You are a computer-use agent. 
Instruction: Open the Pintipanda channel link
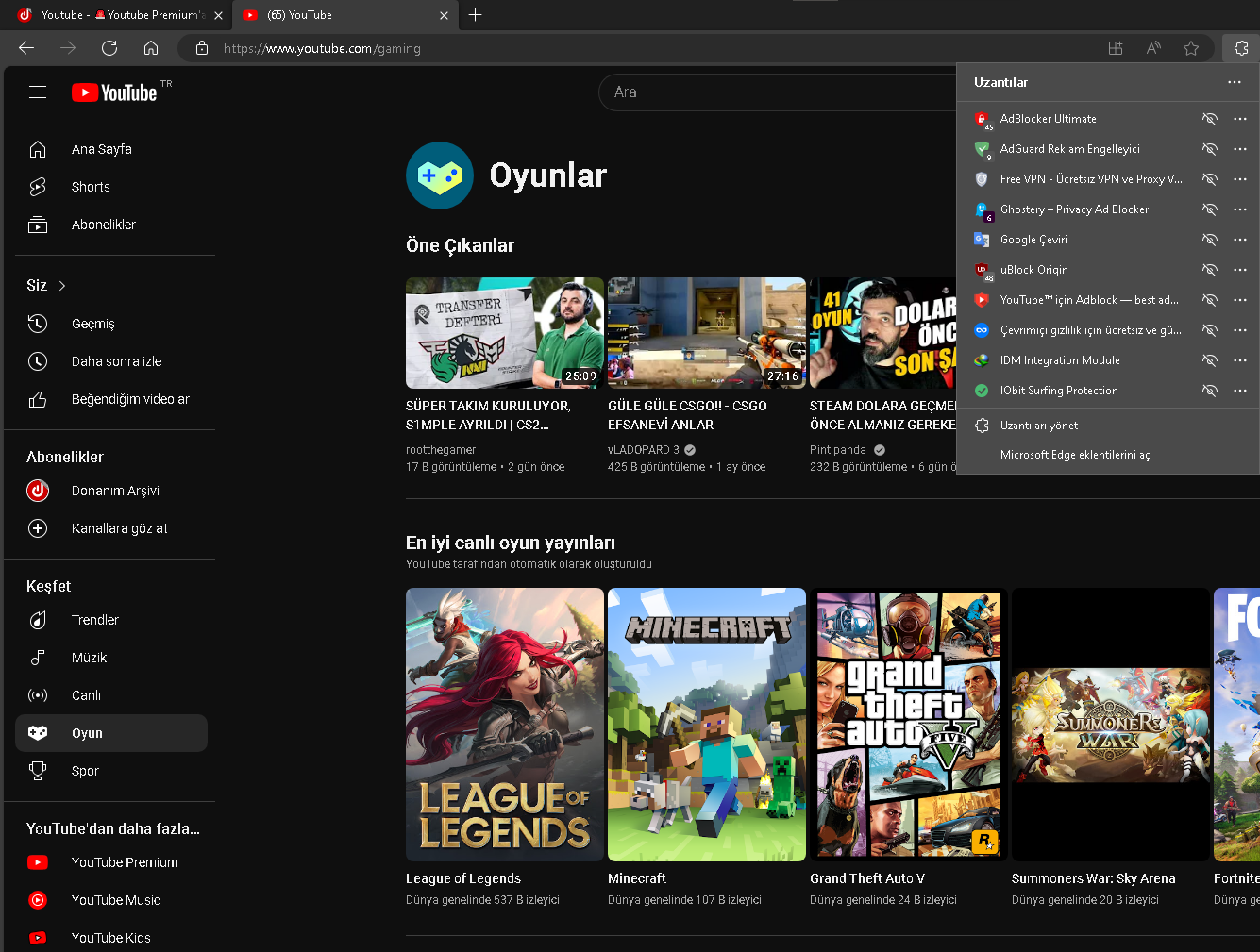pos(838,450)
